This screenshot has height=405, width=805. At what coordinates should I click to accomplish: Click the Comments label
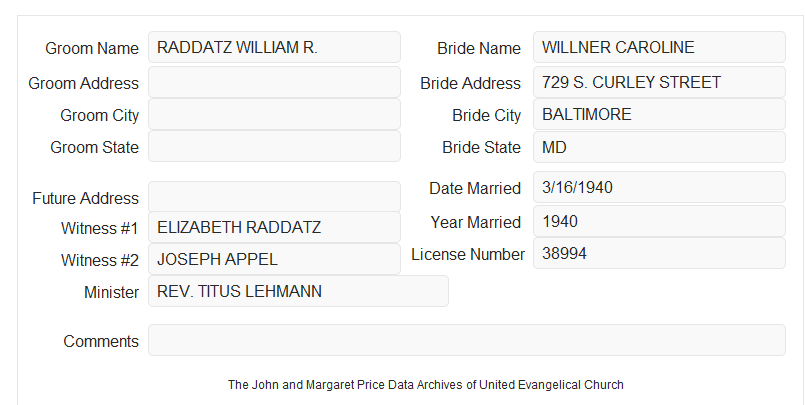[x=101, y=341]
